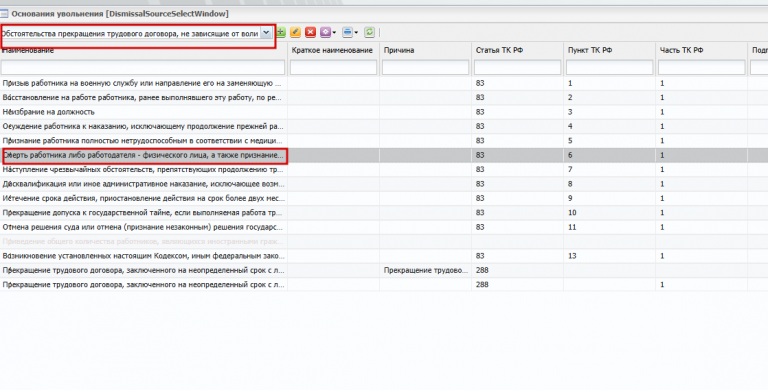The width and height of the screenshot is (768, 390).
Task: Click the filter field under 'Краткое наименование'
Action: coord(333,67)
